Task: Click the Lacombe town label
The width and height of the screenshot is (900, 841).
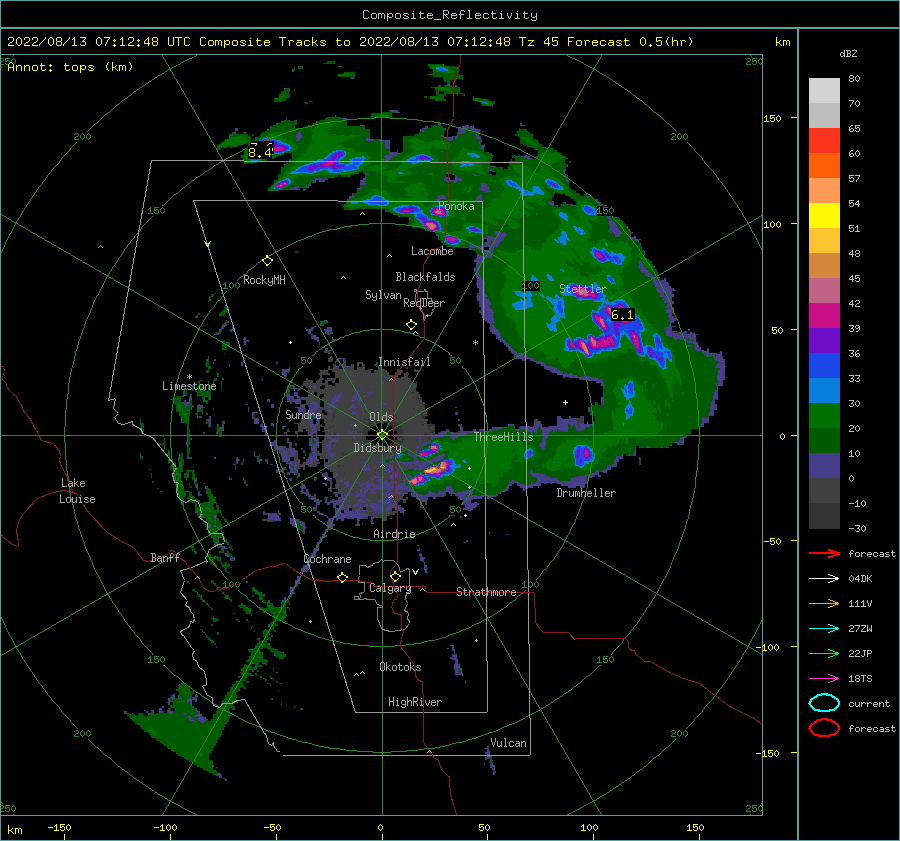Action: click(432, 251)
